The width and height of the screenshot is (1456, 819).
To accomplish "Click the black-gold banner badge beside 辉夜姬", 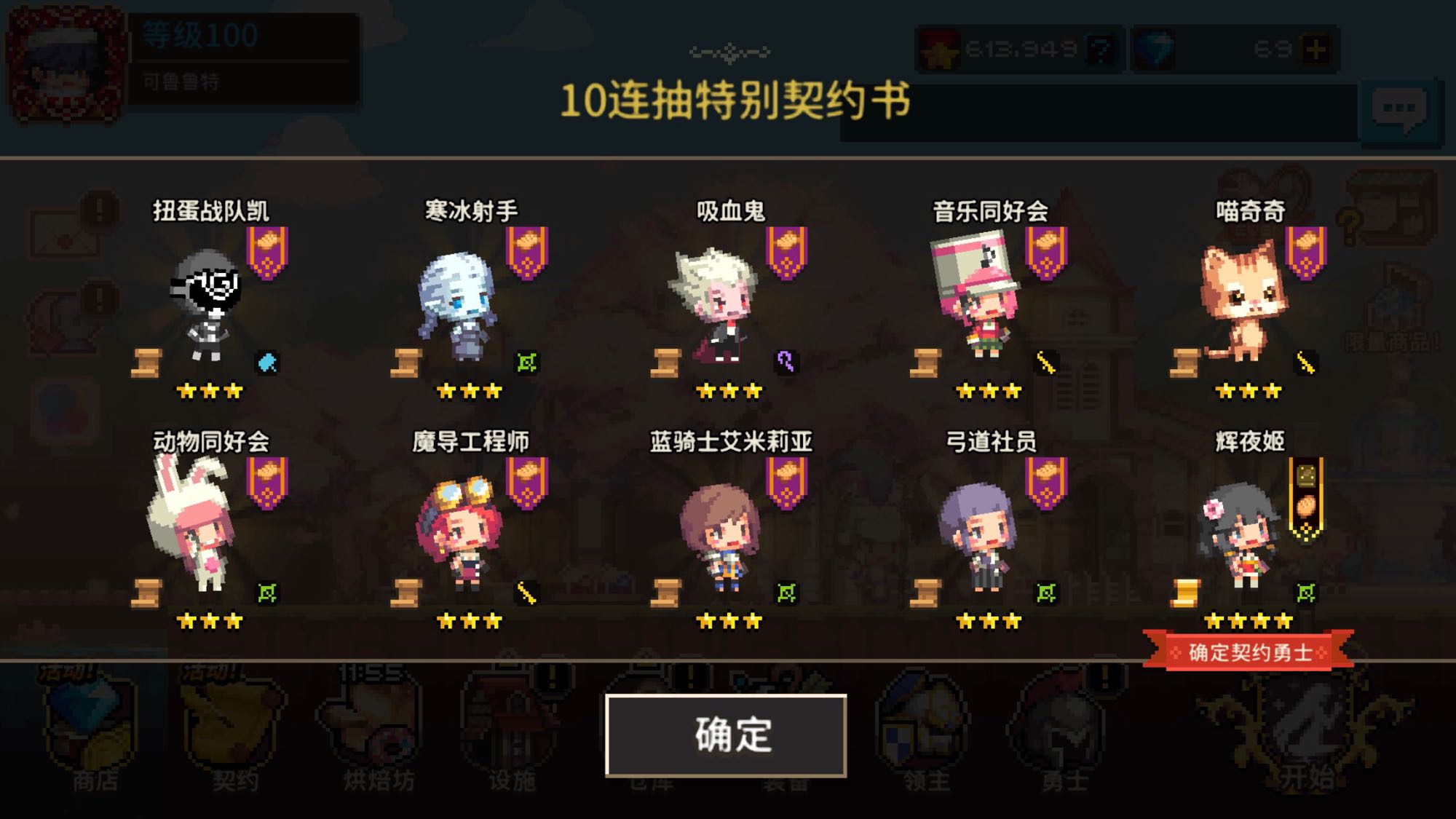I will (1306, 500).
